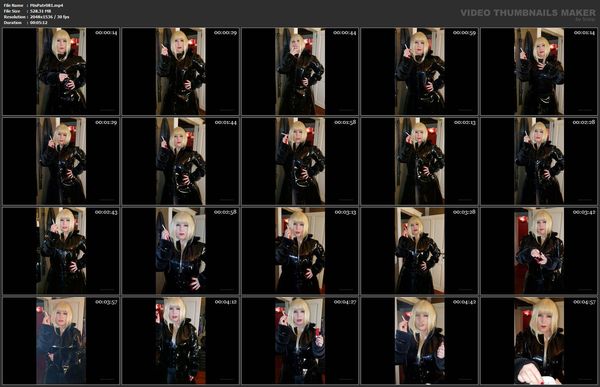Screen dimensions: 600x387
Task: Open the thumbnail marked 00:02:28
Action: [x=539, y=161]
